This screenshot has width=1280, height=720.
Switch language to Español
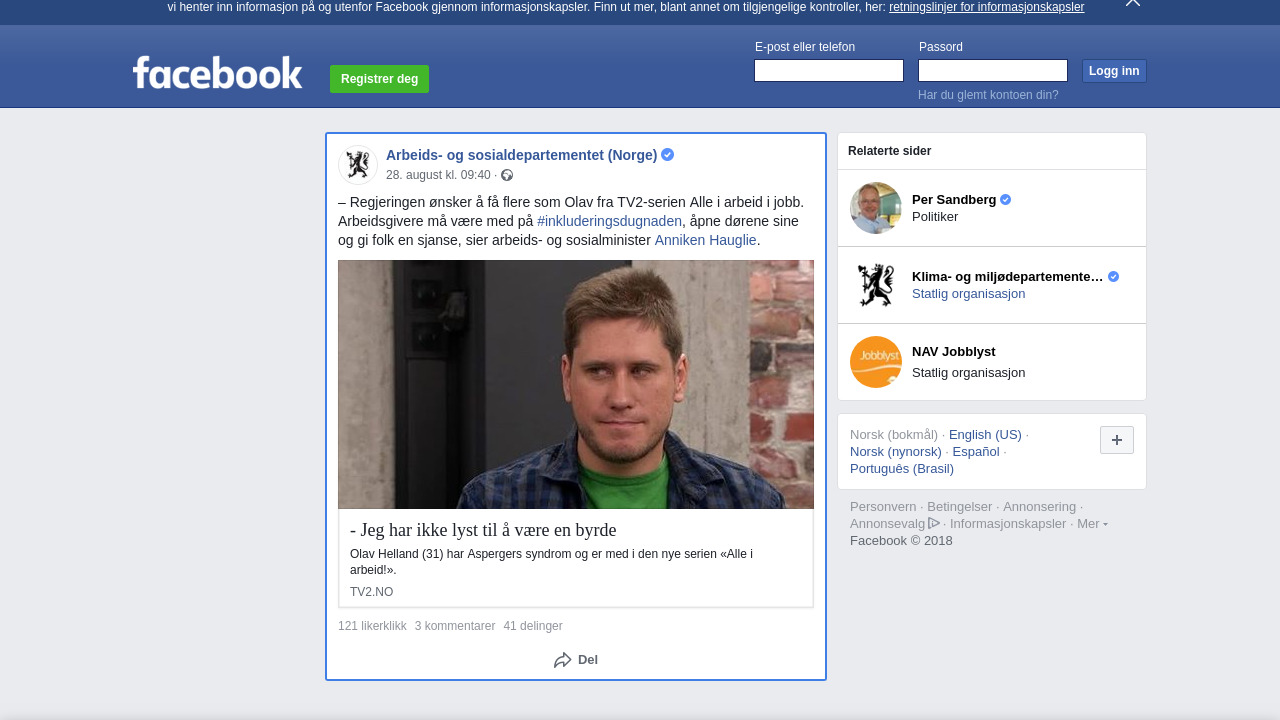coord(976,452)
